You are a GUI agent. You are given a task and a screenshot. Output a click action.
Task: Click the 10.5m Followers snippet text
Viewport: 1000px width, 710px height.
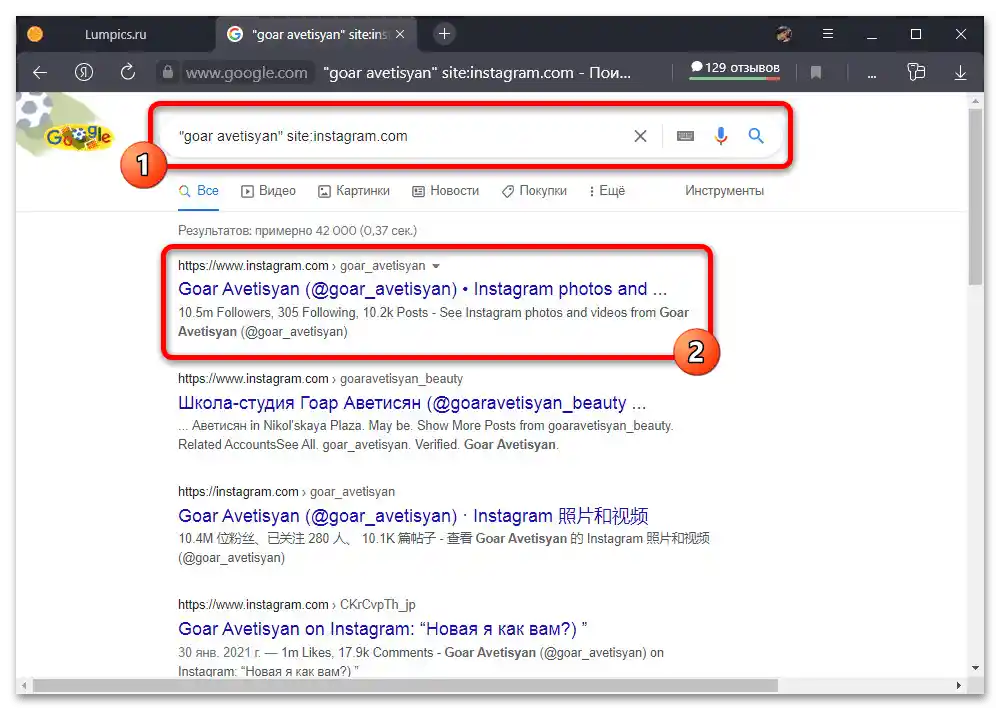coord(433,322)
